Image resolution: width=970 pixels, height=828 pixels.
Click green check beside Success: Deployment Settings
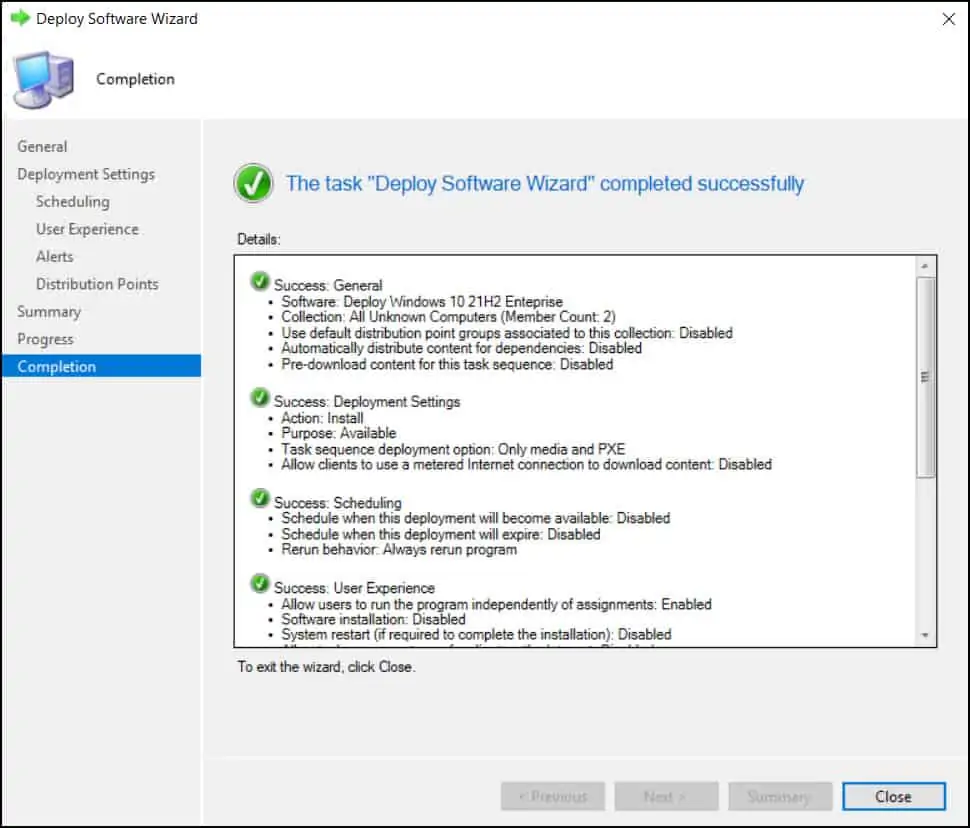(x=260, y=398)
